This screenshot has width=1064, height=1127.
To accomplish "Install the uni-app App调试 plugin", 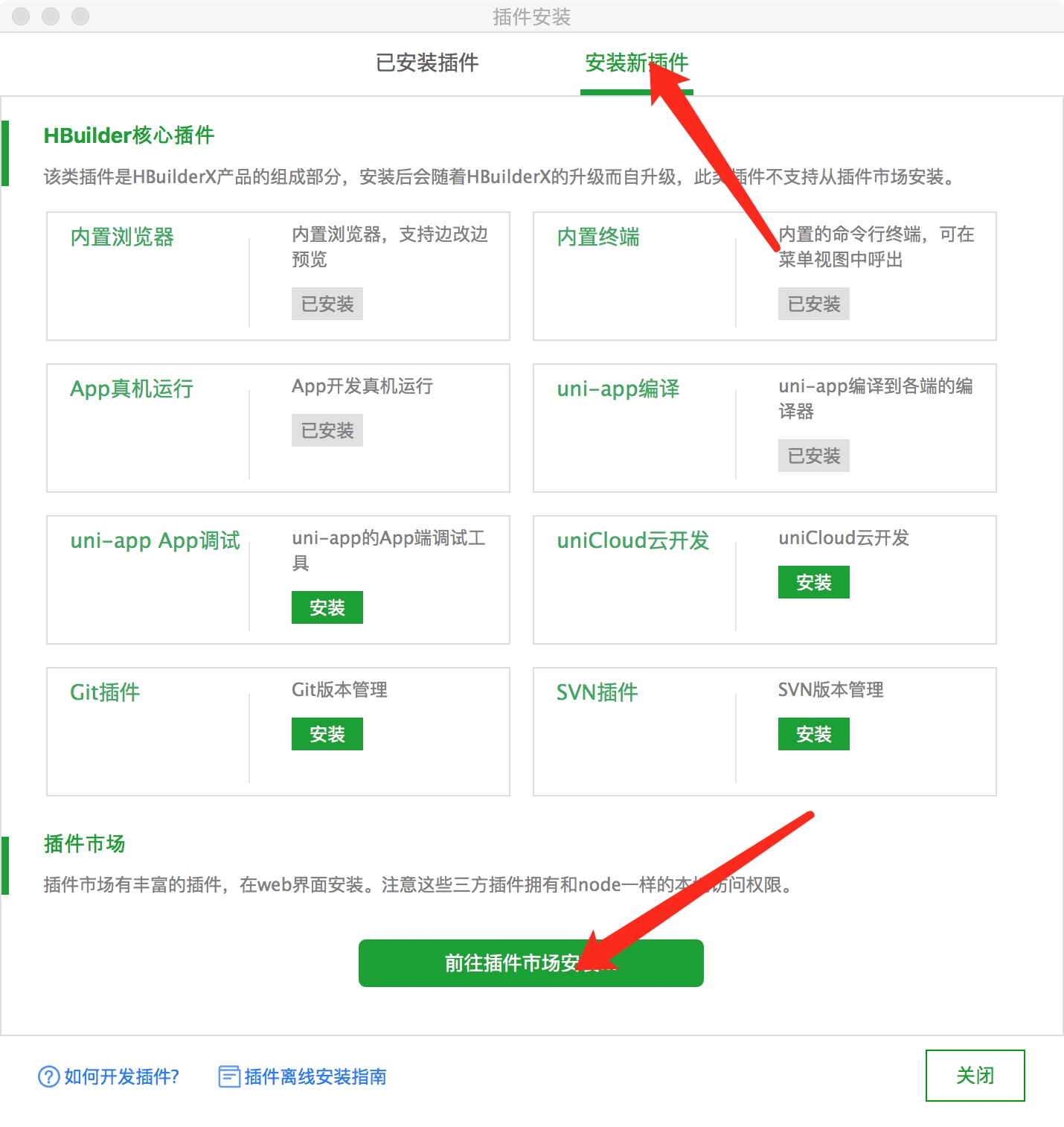I will 327,607.
